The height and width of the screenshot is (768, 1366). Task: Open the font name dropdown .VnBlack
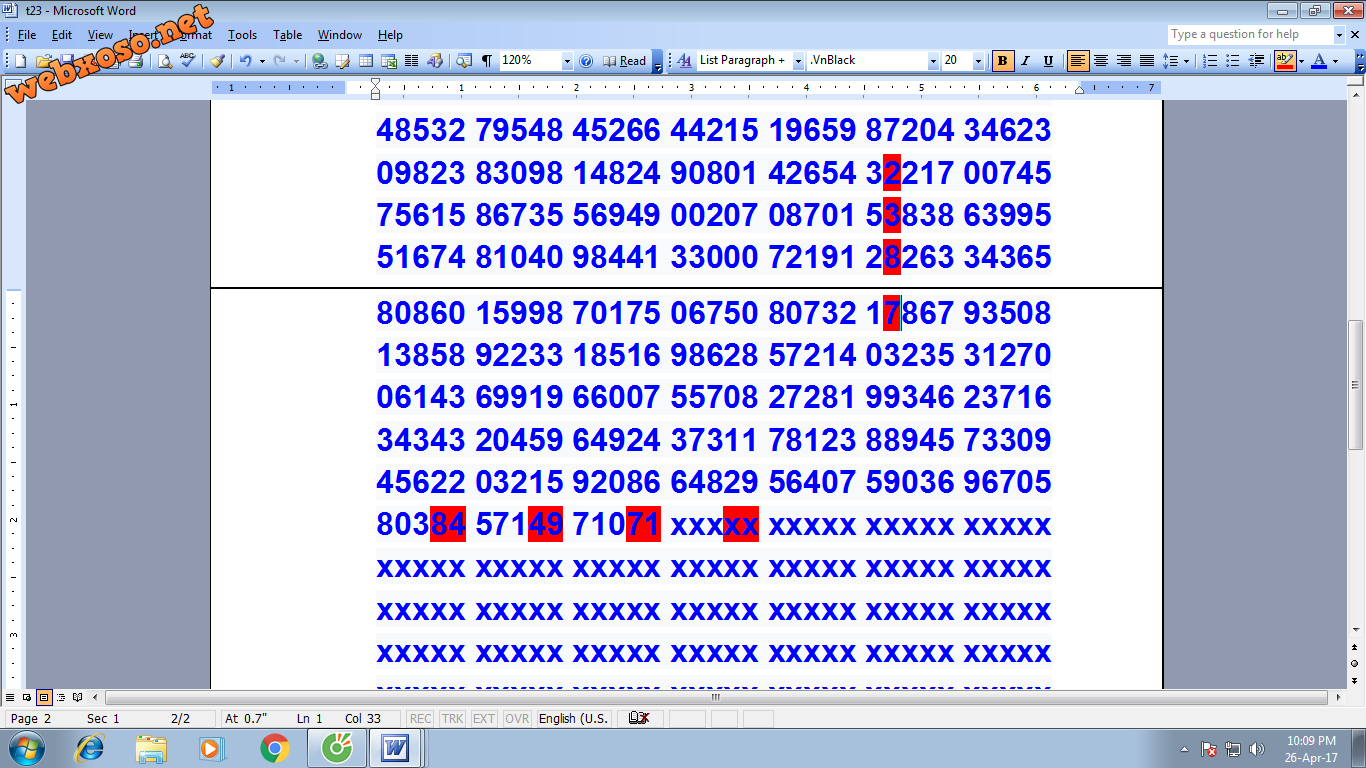click(x=933, y=61)
